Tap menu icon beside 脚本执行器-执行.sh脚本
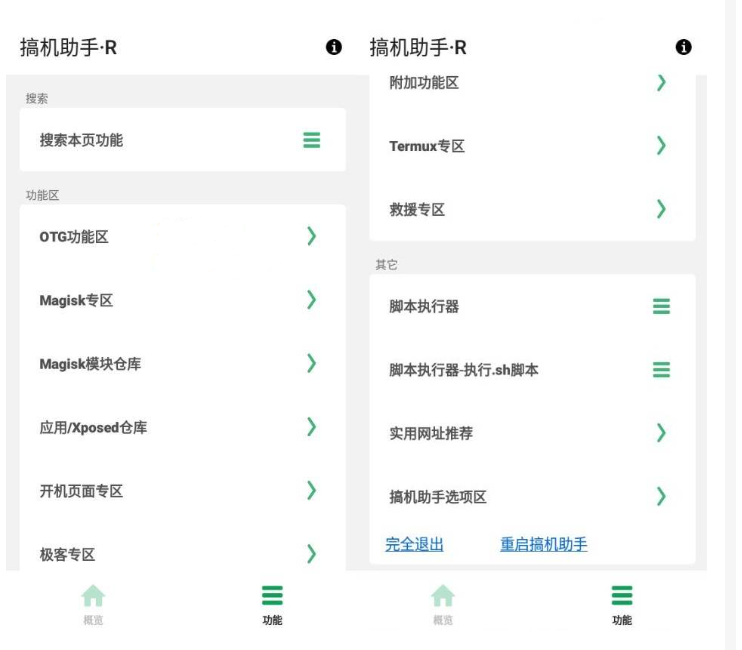 pos(661,369)
